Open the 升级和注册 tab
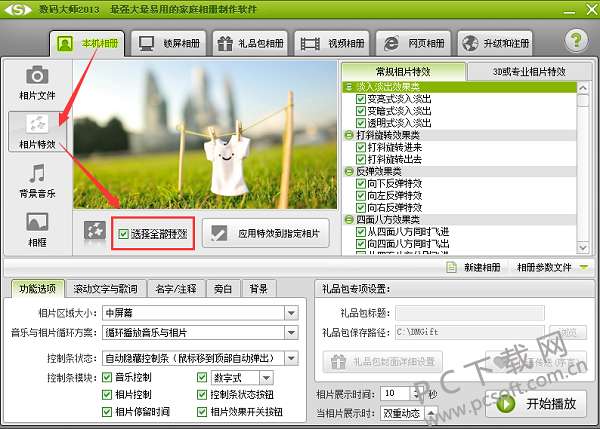 click(495, 43)
